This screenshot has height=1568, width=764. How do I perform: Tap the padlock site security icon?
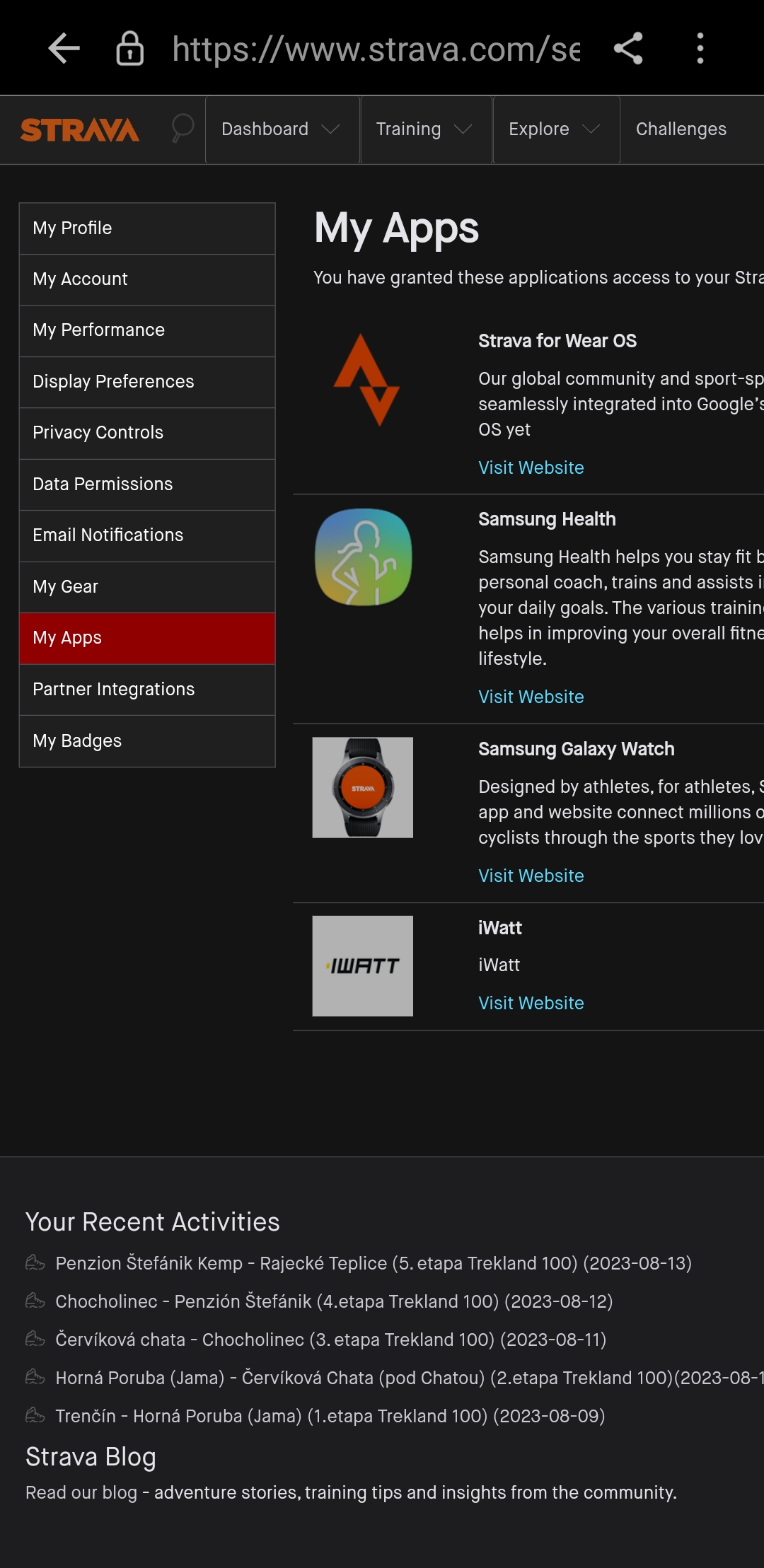coord(129,49)
